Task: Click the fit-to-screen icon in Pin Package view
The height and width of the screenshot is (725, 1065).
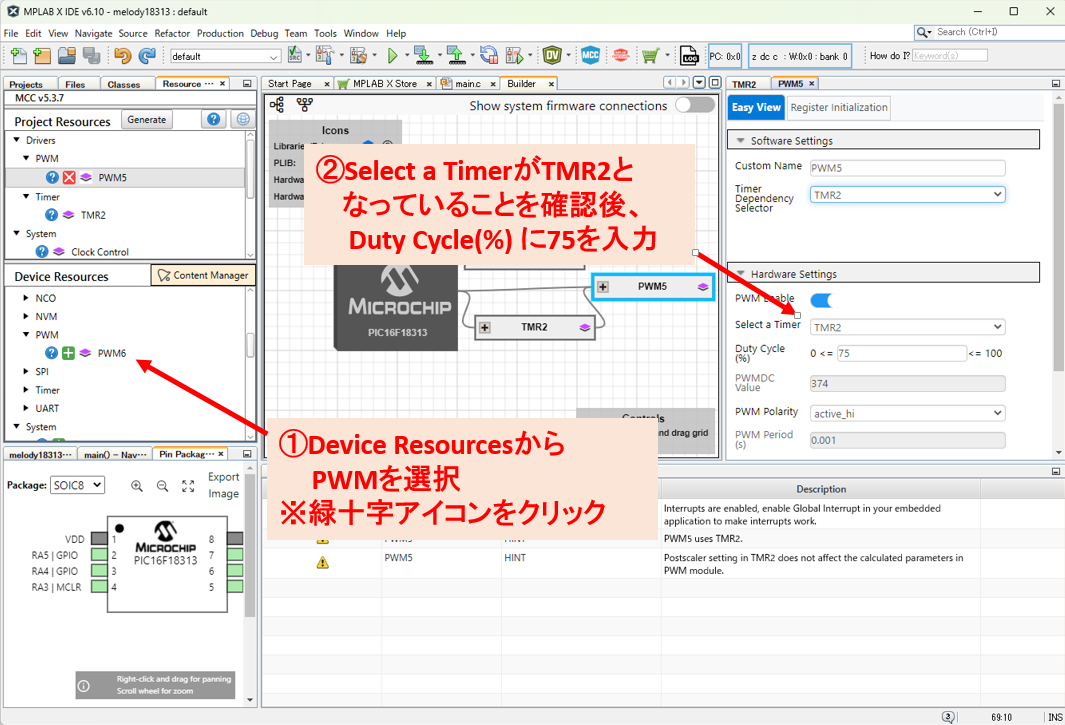Action: click(x=188, y=486)
